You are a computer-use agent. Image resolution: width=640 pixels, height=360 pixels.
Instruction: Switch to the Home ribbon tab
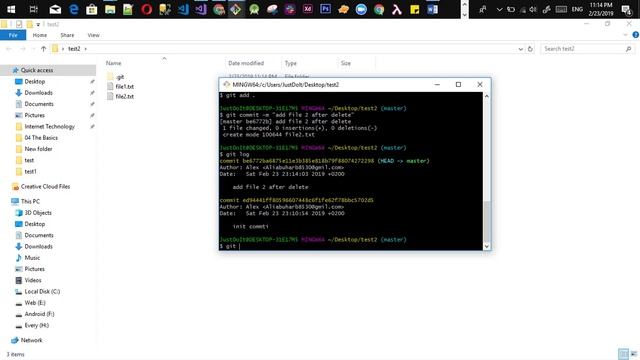[x=40, y=35]
